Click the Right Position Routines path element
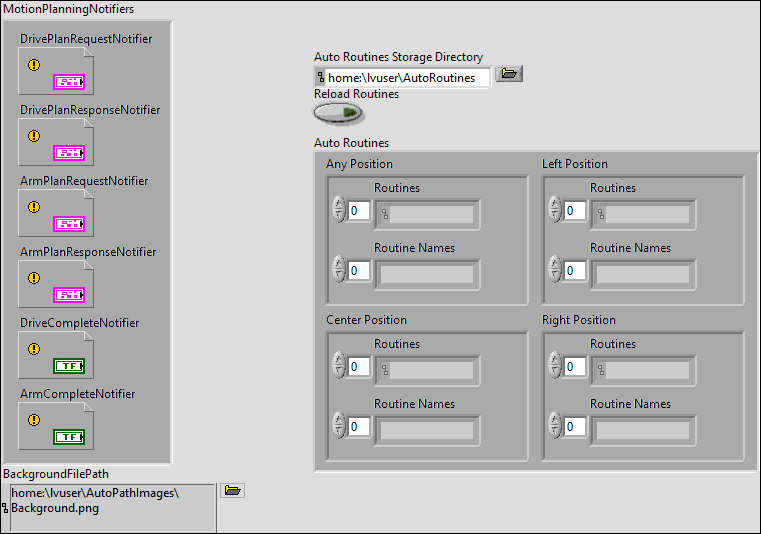The width and height of the screenshot is (761, 534). pos(642,370)
